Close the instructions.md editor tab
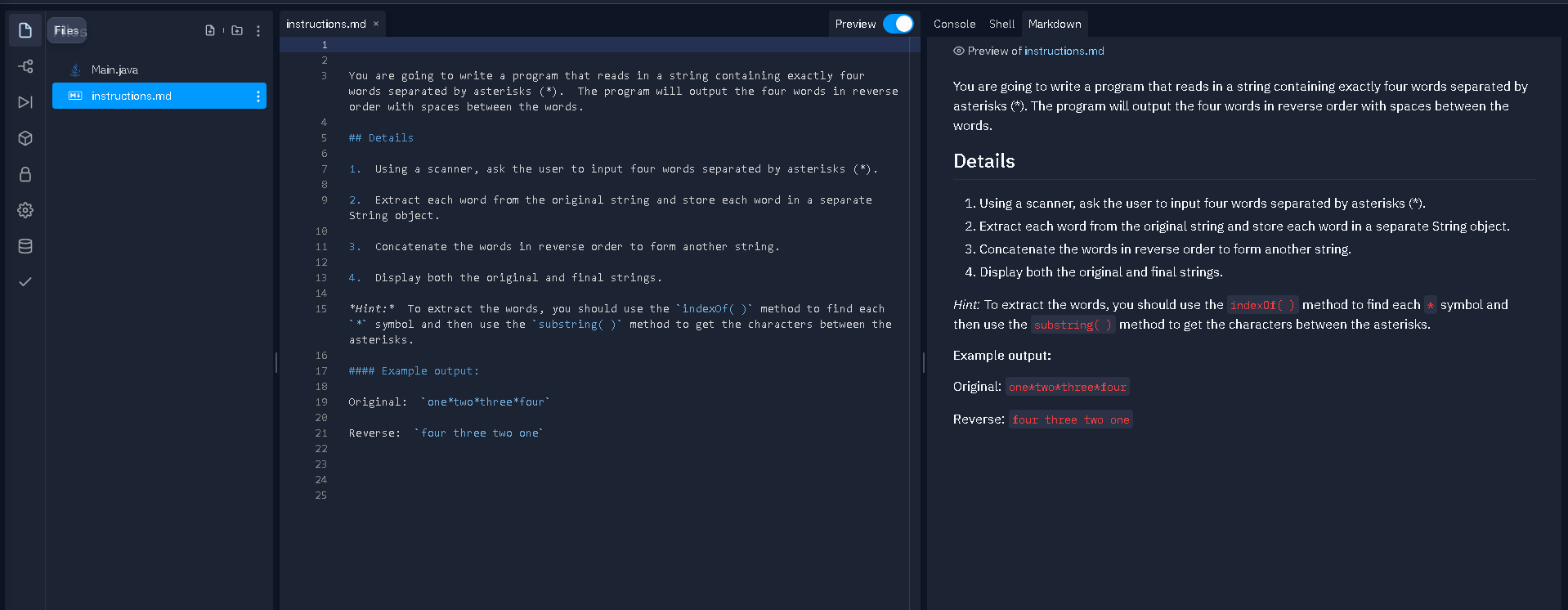The width and height of the screenshot is (1568, 610). coord(376,24)
